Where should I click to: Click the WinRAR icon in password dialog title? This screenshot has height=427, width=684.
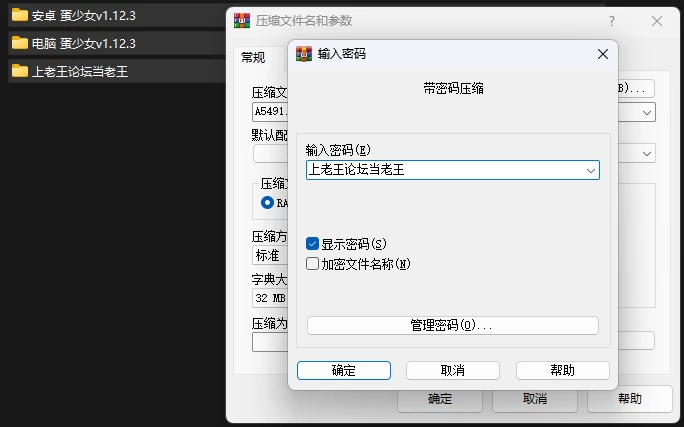pyautogui.click(x=304, y=54)
